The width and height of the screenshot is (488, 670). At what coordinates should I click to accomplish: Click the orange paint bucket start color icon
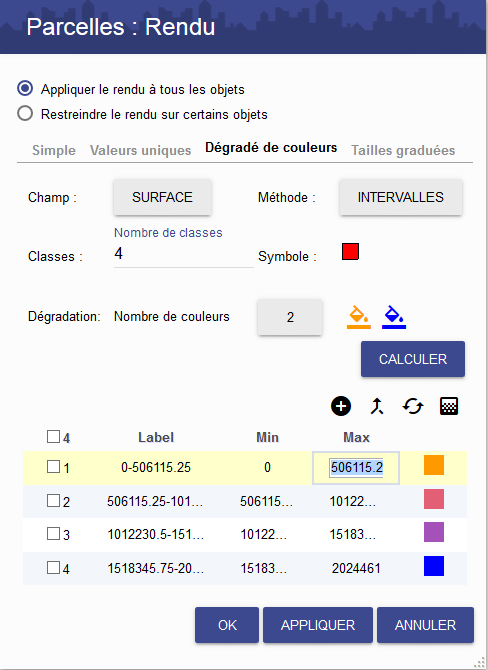point(359,317)
